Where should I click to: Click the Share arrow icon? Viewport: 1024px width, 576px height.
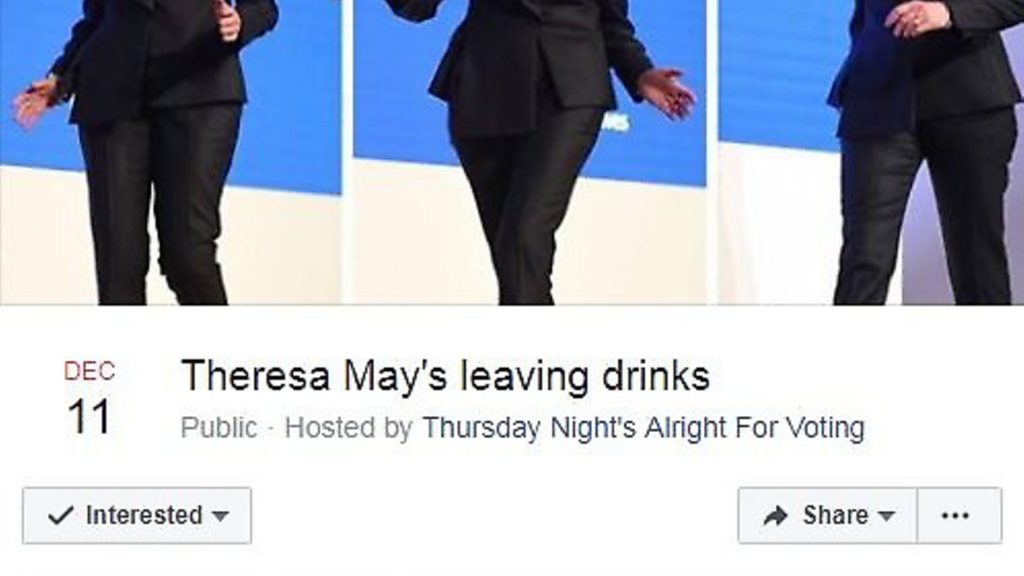tap(776, 516)
